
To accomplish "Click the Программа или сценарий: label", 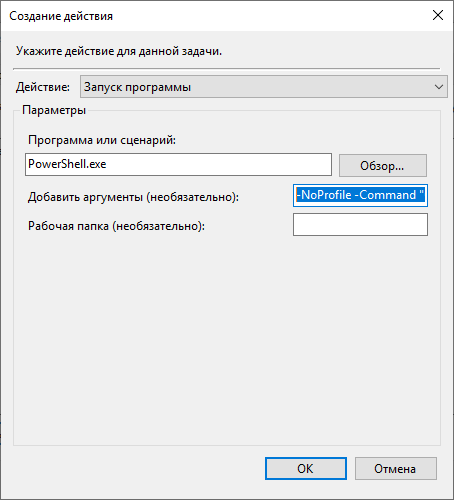I will tap(102, 140).
